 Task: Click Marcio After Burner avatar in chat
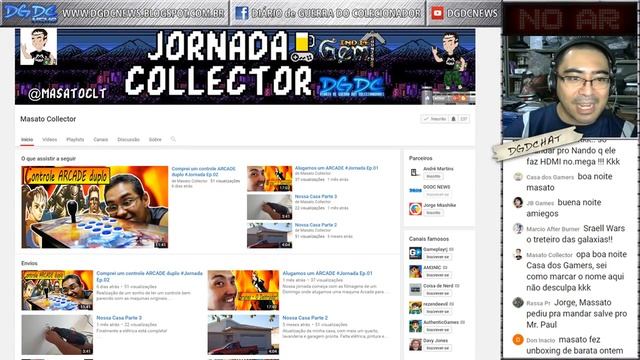point(518,229)
